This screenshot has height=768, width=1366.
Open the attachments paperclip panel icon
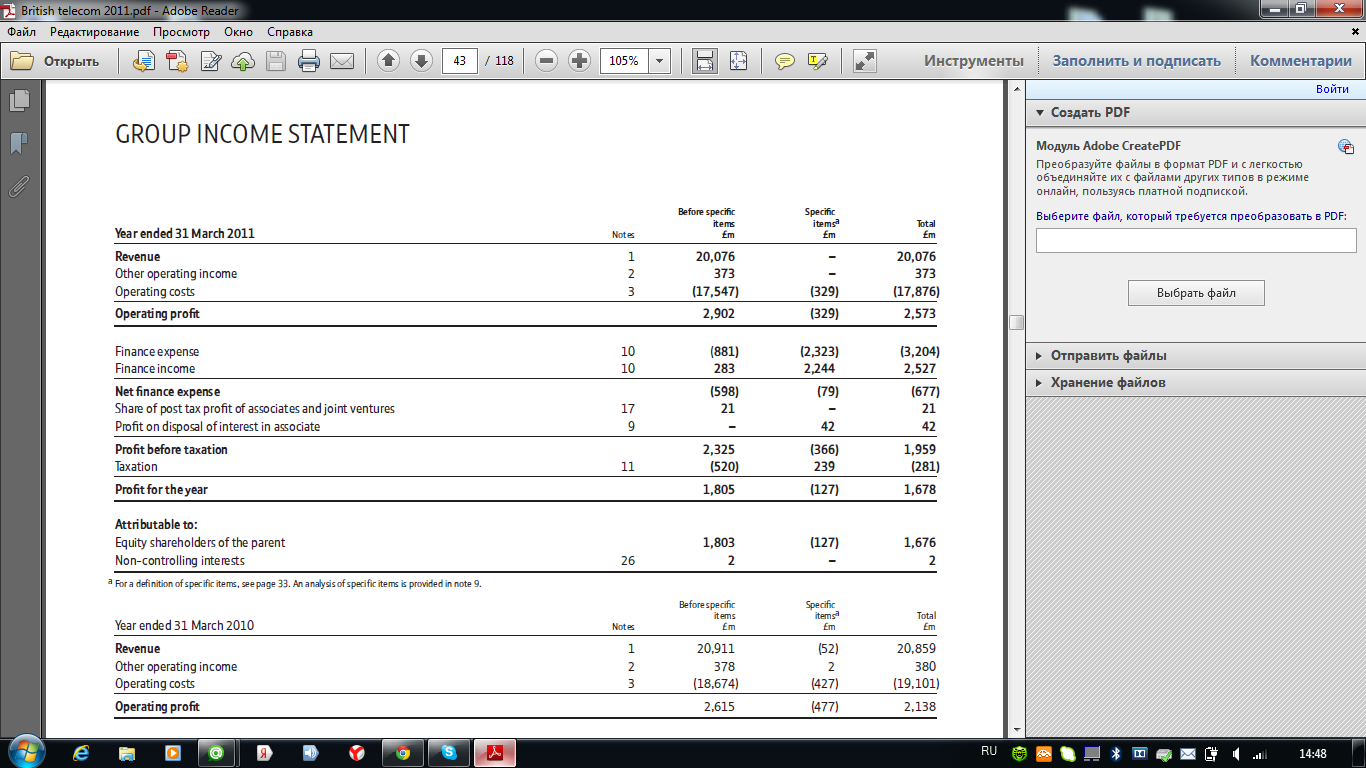tap(19, 186)
